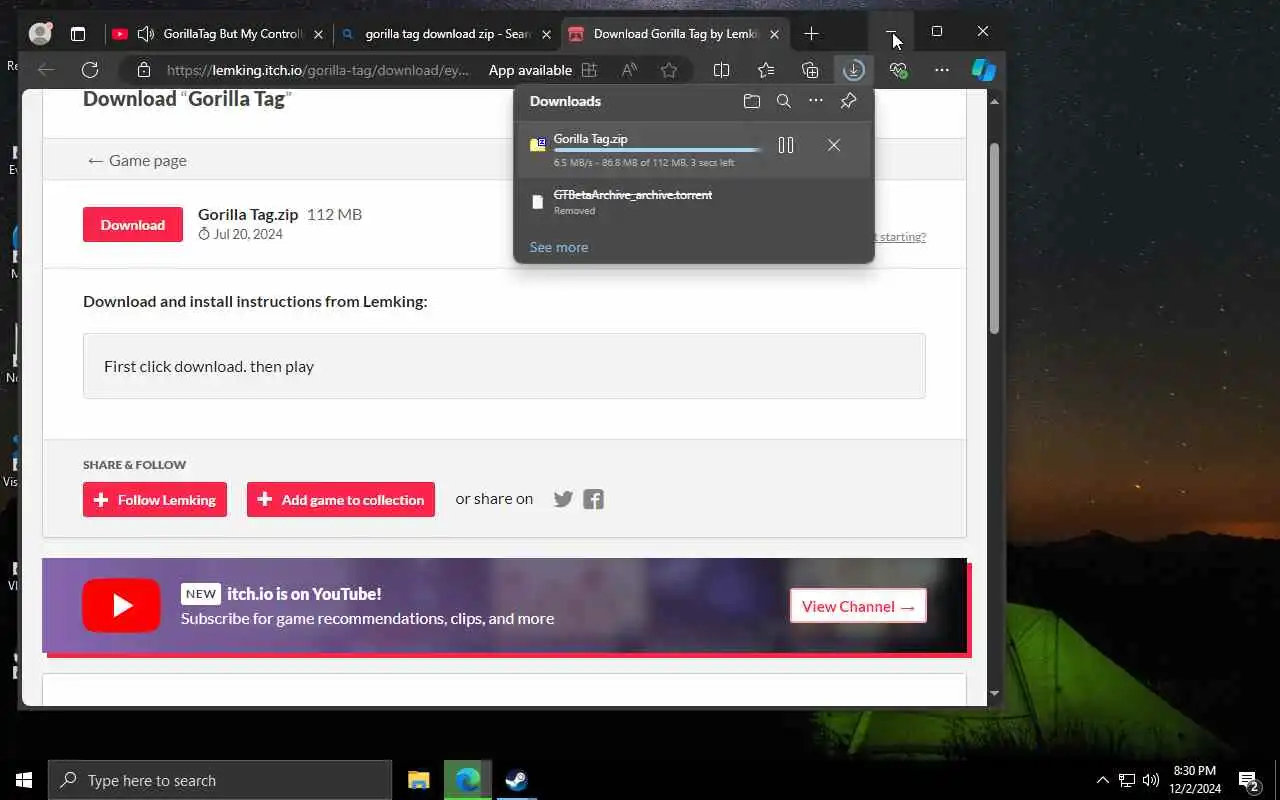
Task: Open the Copilot sidebar icon
Action: tap(984, 70)
